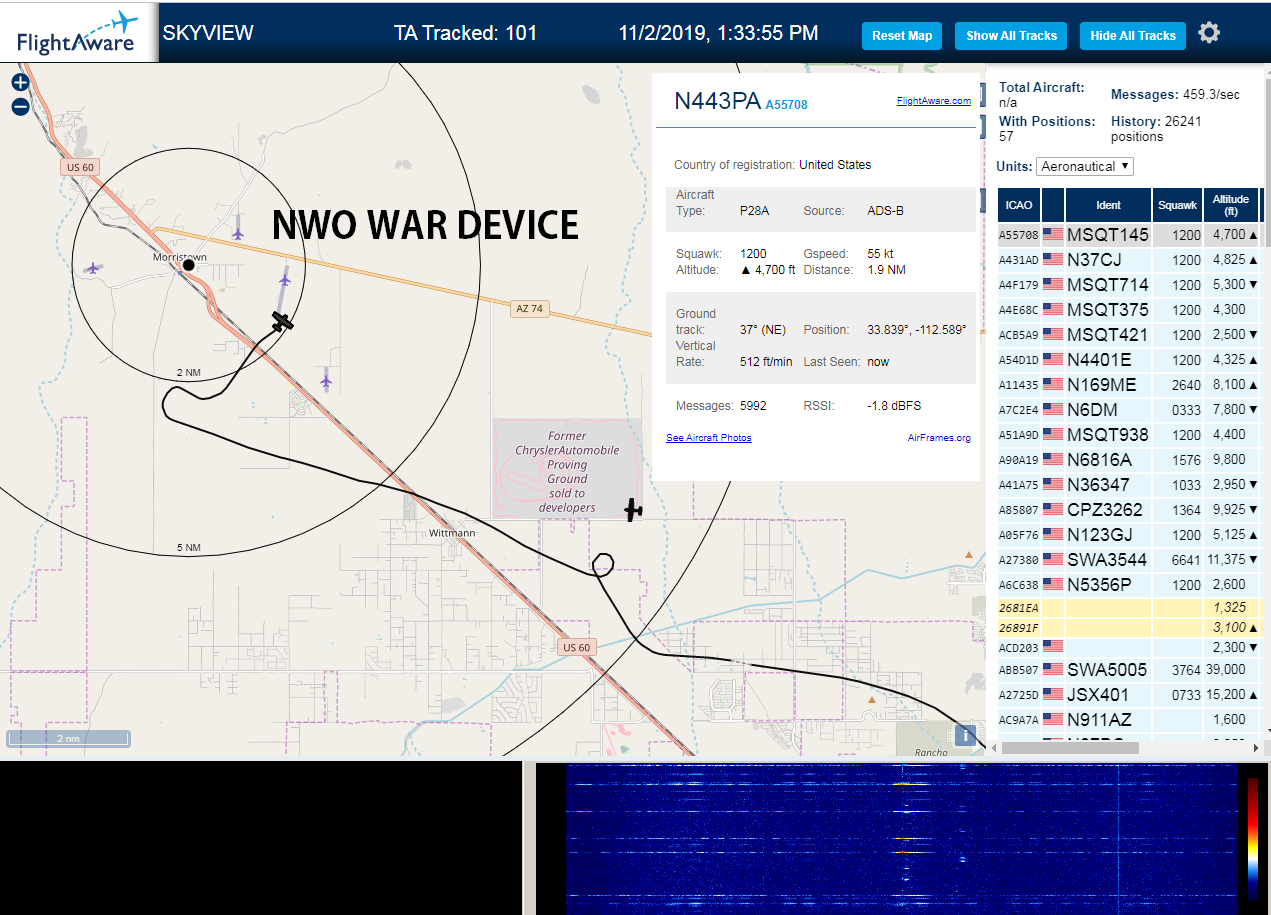Open the See Aircraft Photos link
The width and height of the screenshot is (1271, 915).
coord(709,438)
